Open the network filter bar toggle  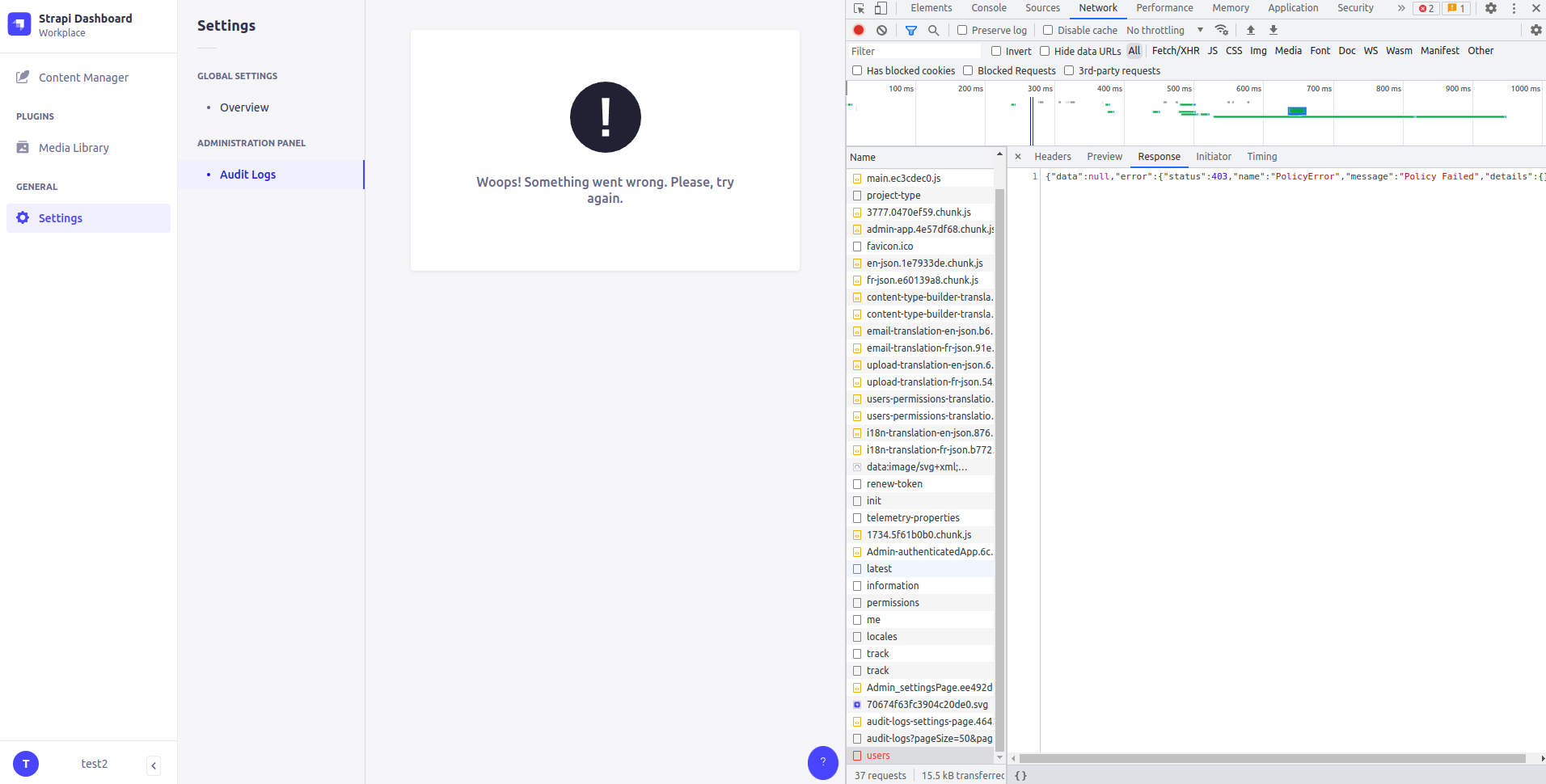pyautogui.click(x=912, y=30)
